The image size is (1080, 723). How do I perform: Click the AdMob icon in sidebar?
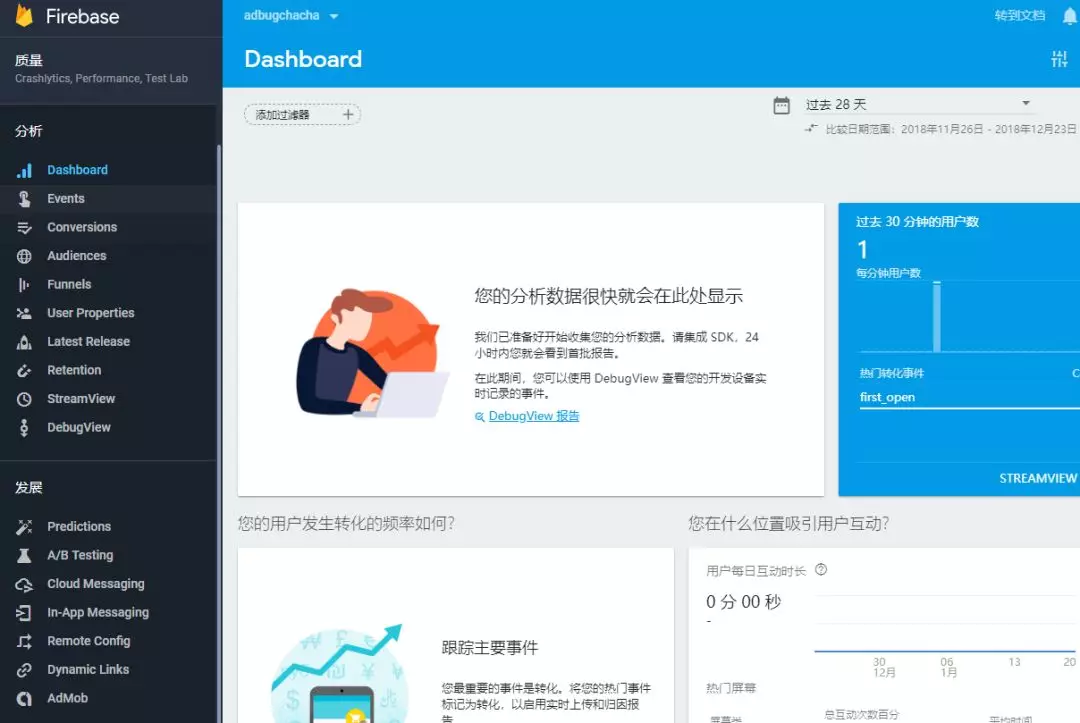pyautogui.click(x=25, y=699)
